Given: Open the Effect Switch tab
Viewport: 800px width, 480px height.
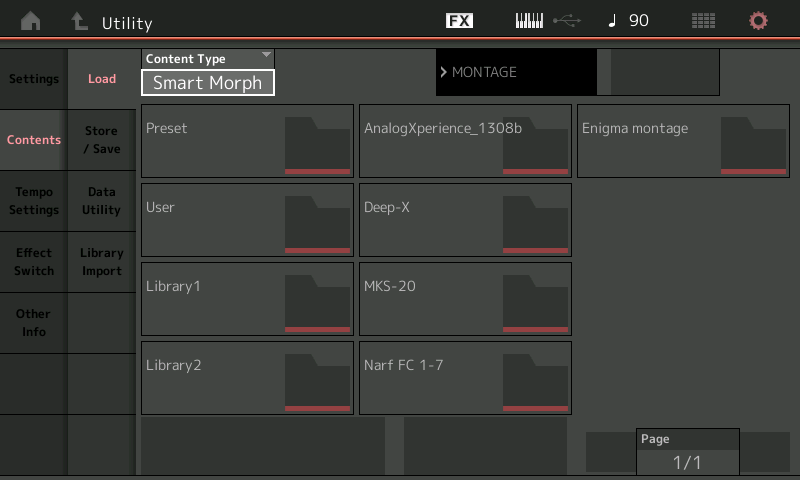Looking at the screenshot, I should click(34, 262).
